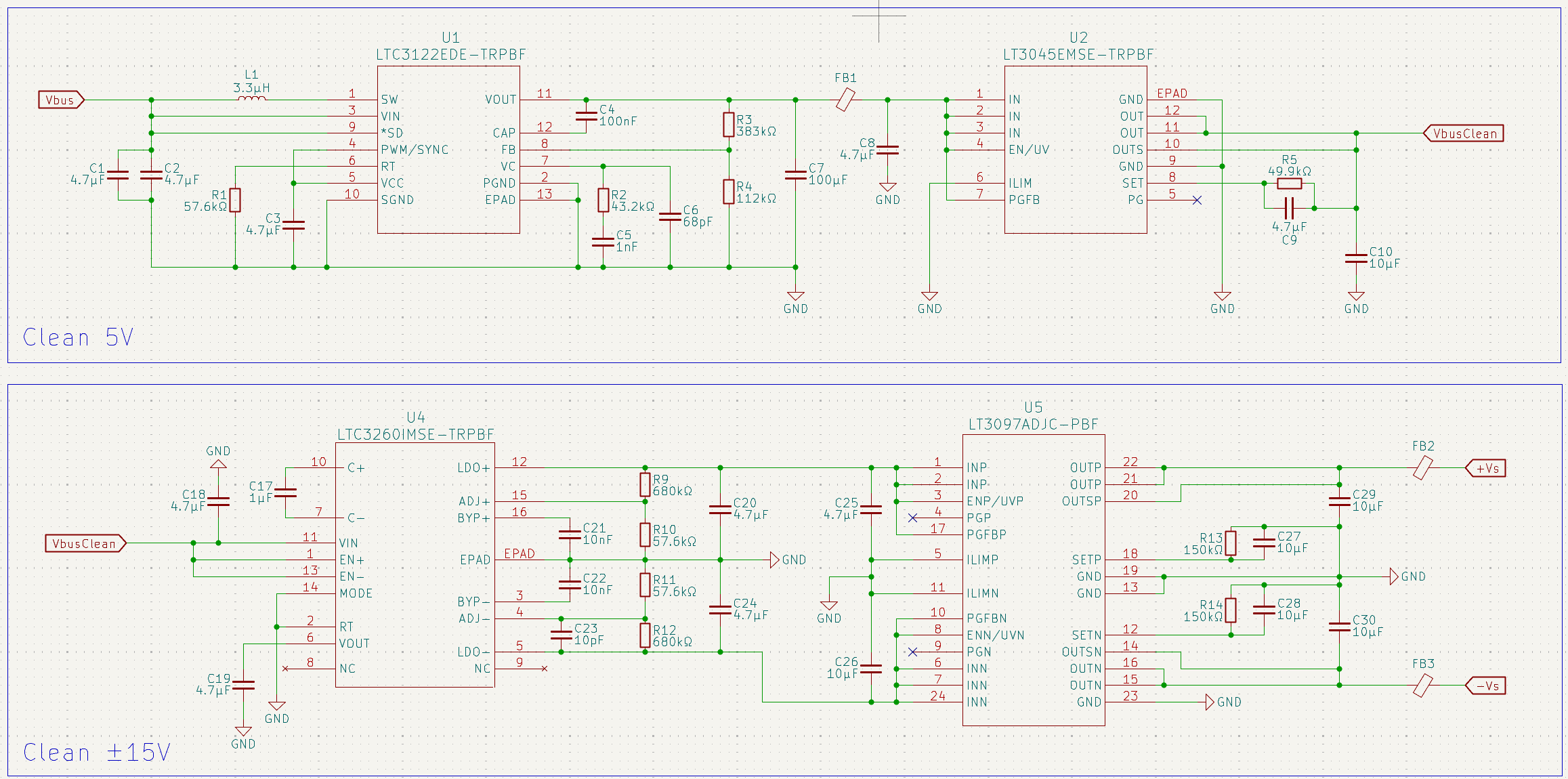Click the VbusClean output label at top right

[x=1464, y=133]
